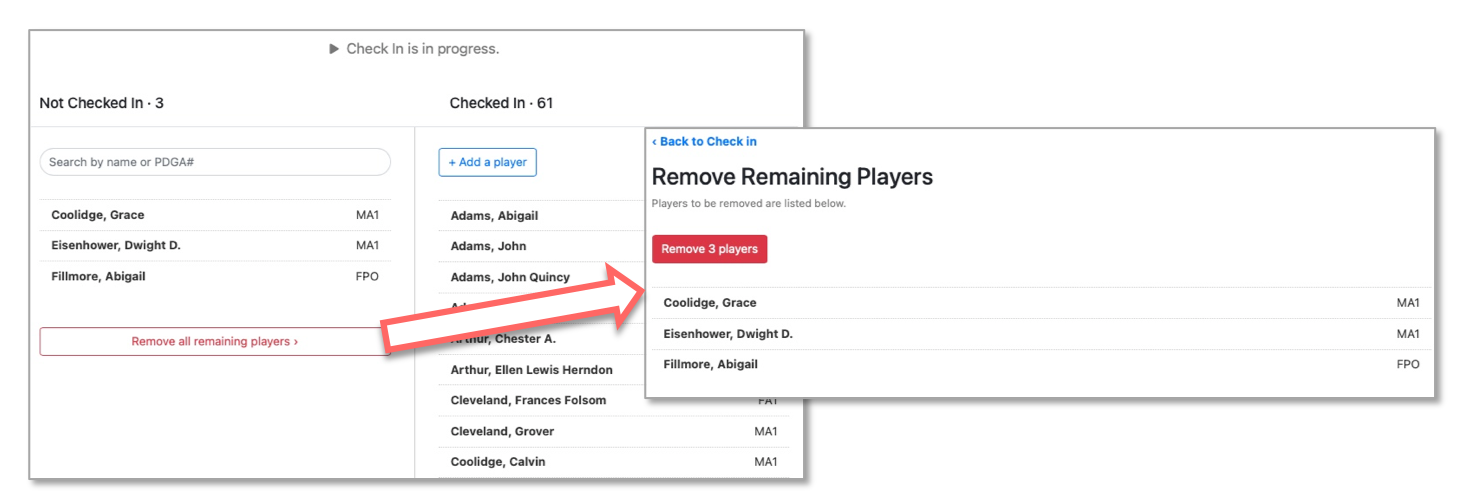
Task: Open the Add a player button
Action: pos(488,162)
